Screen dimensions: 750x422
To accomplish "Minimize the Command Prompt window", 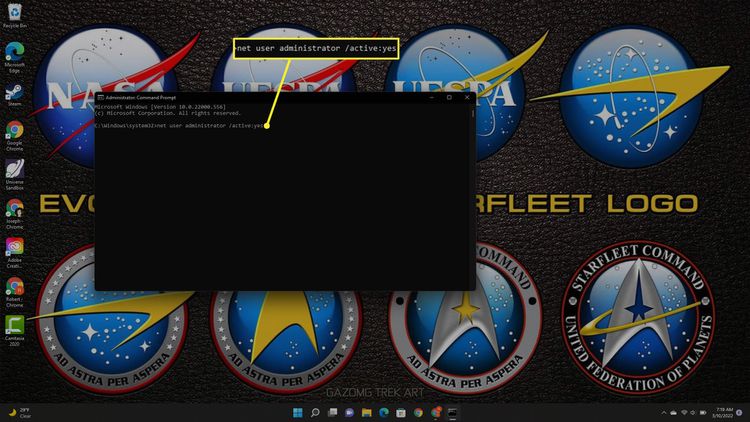I will [431, 97].
